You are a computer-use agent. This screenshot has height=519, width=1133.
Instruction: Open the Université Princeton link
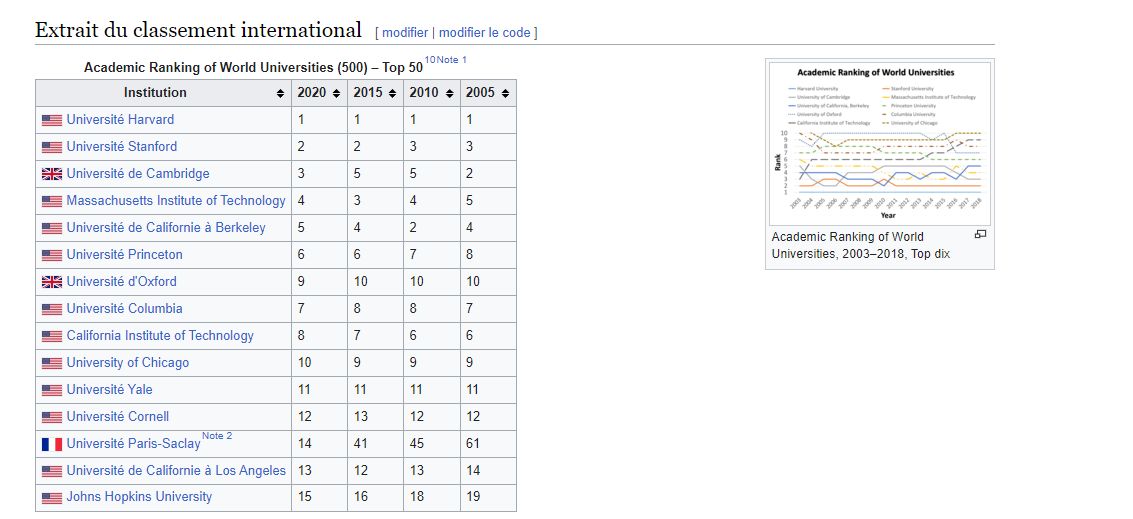[x=124, y=254]
